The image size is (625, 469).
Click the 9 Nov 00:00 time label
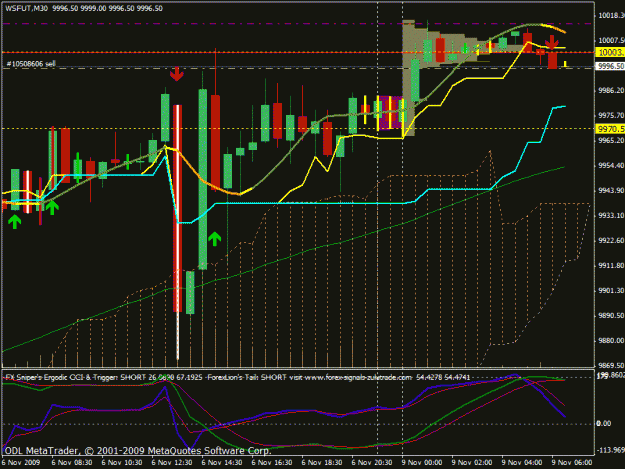click(422, 463)
